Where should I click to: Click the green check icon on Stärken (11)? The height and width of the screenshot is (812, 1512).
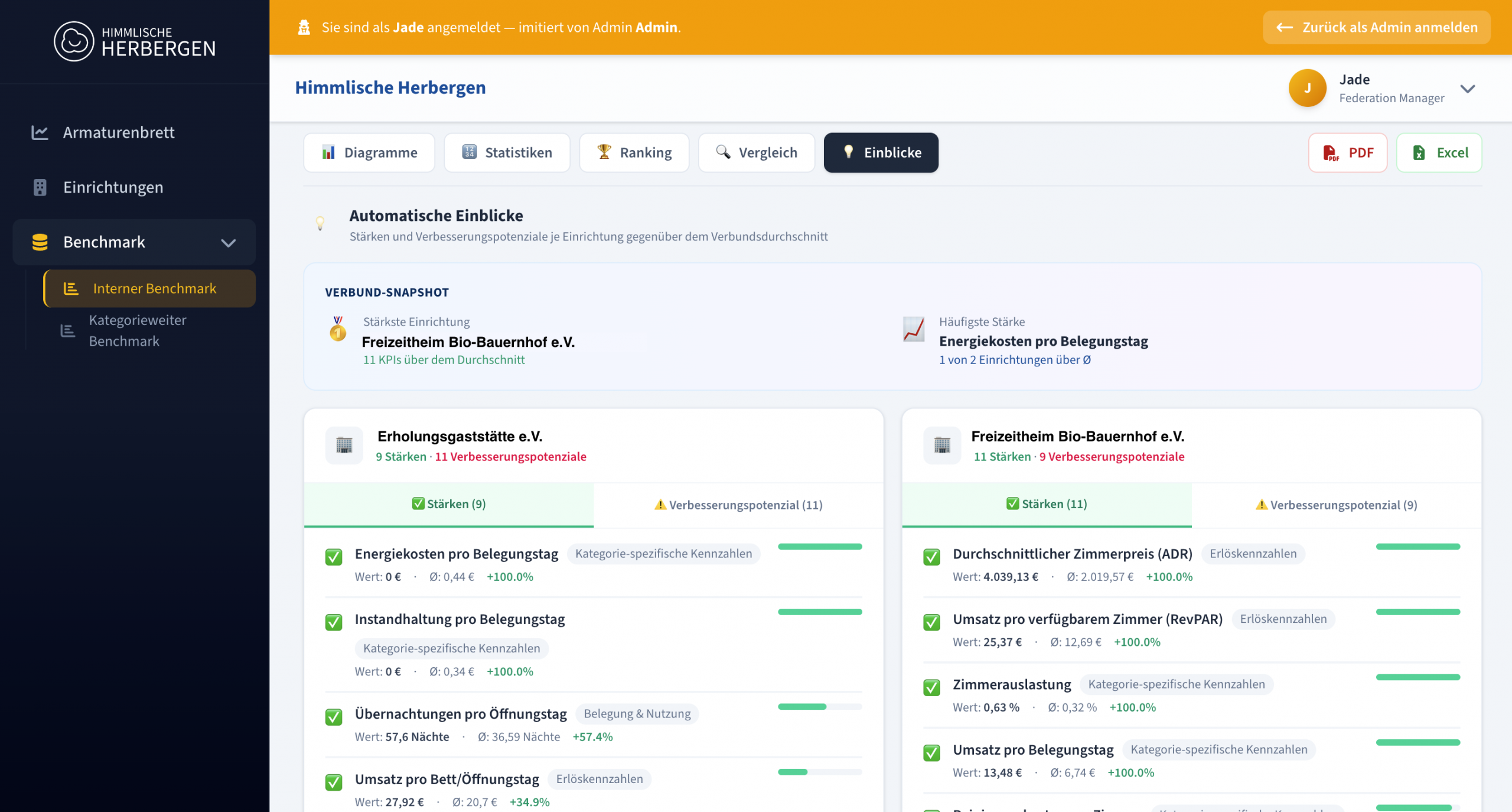(1013, 504)
